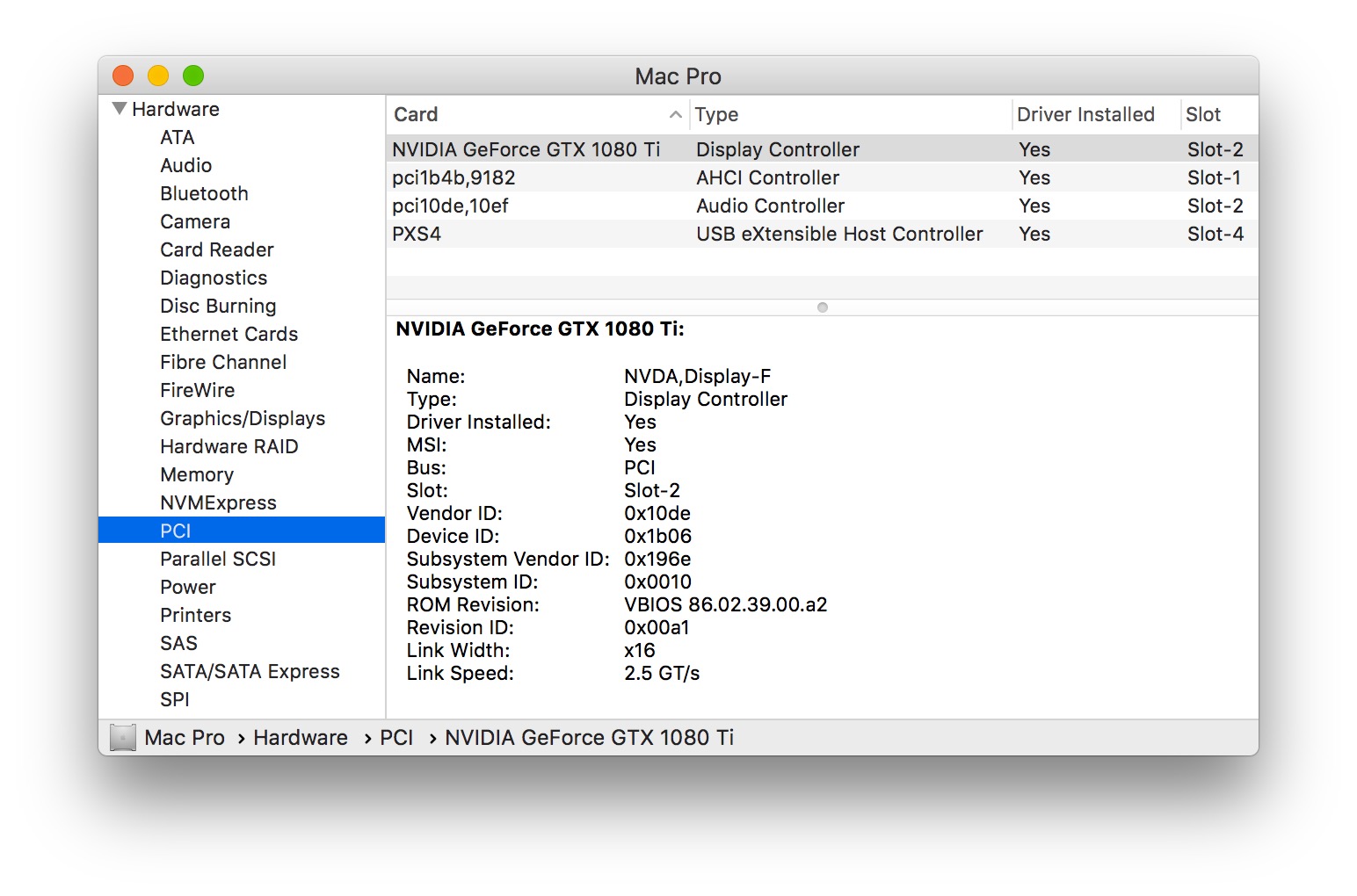Open Fibre Channel section

click(223, 362)
